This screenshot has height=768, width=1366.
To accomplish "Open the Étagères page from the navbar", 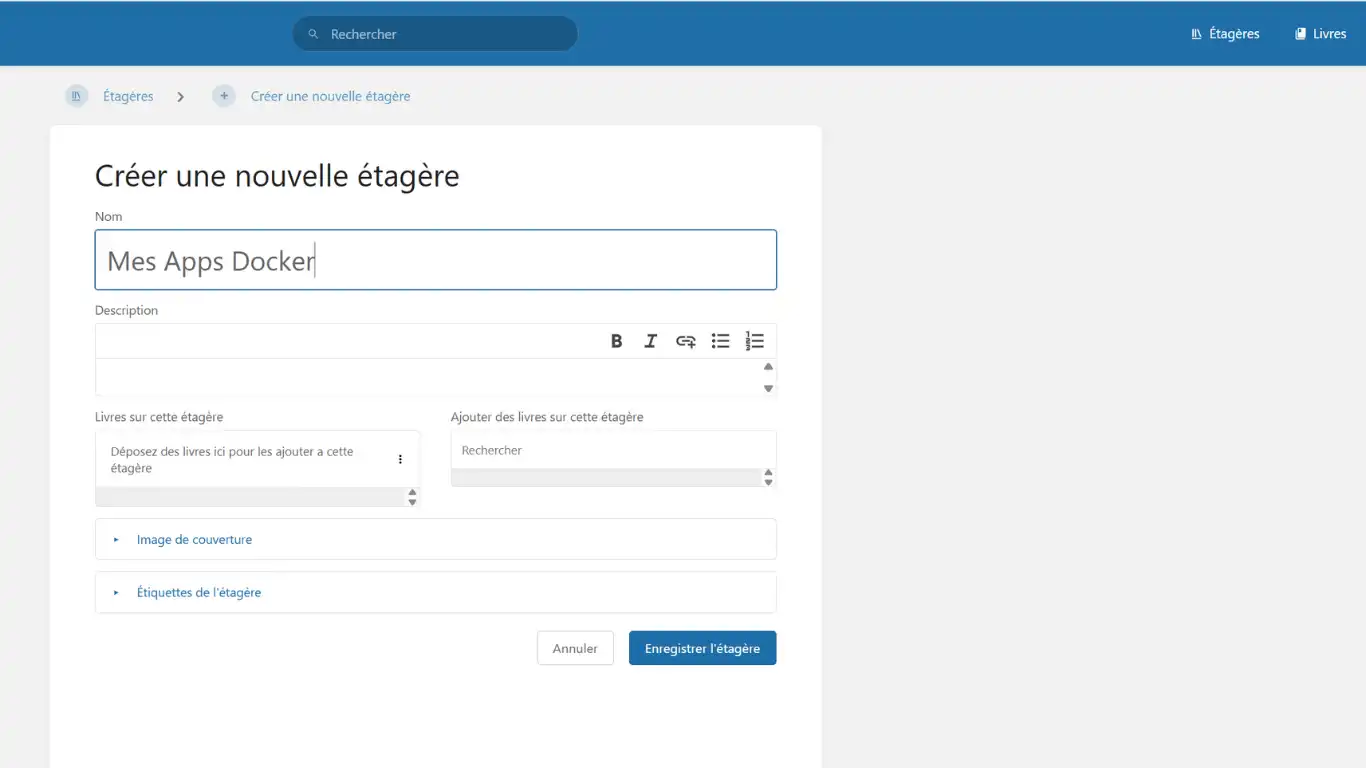I will (x=1225, y=33).
